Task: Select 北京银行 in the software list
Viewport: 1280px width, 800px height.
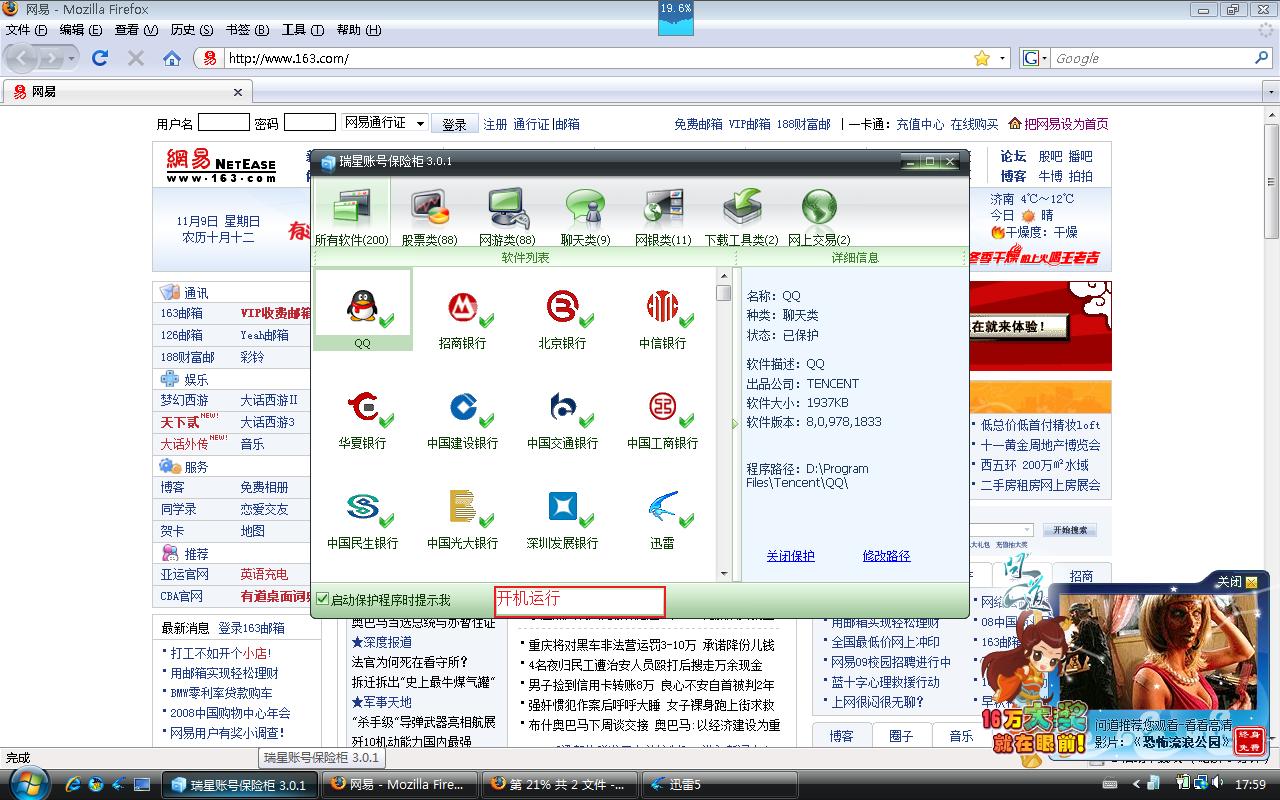Action: point(562,319)
